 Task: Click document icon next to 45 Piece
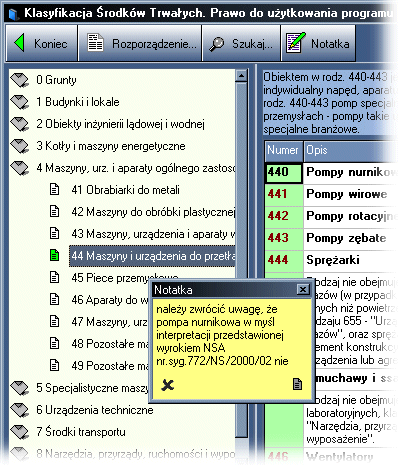(54, 278)
